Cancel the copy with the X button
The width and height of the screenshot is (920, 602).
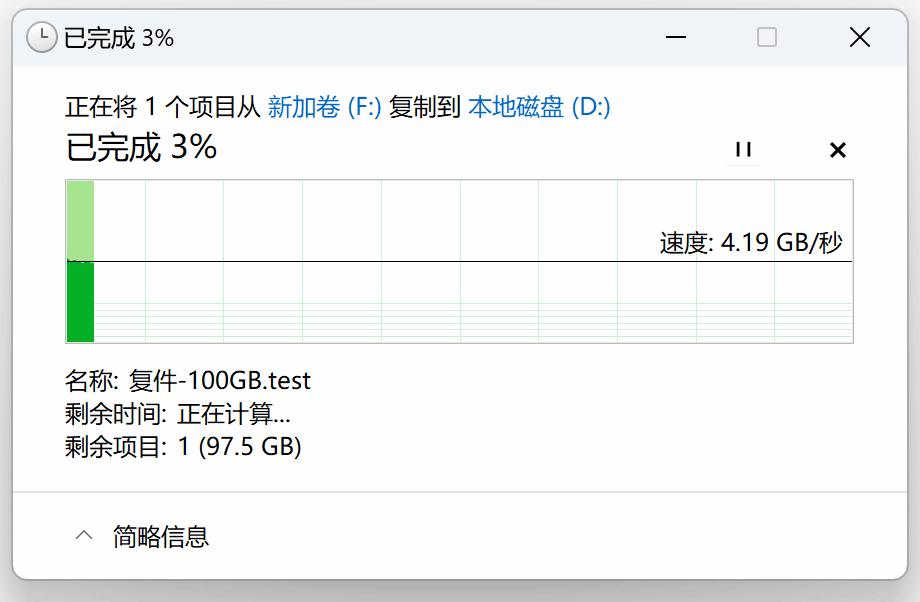click(x=838, y=150)
